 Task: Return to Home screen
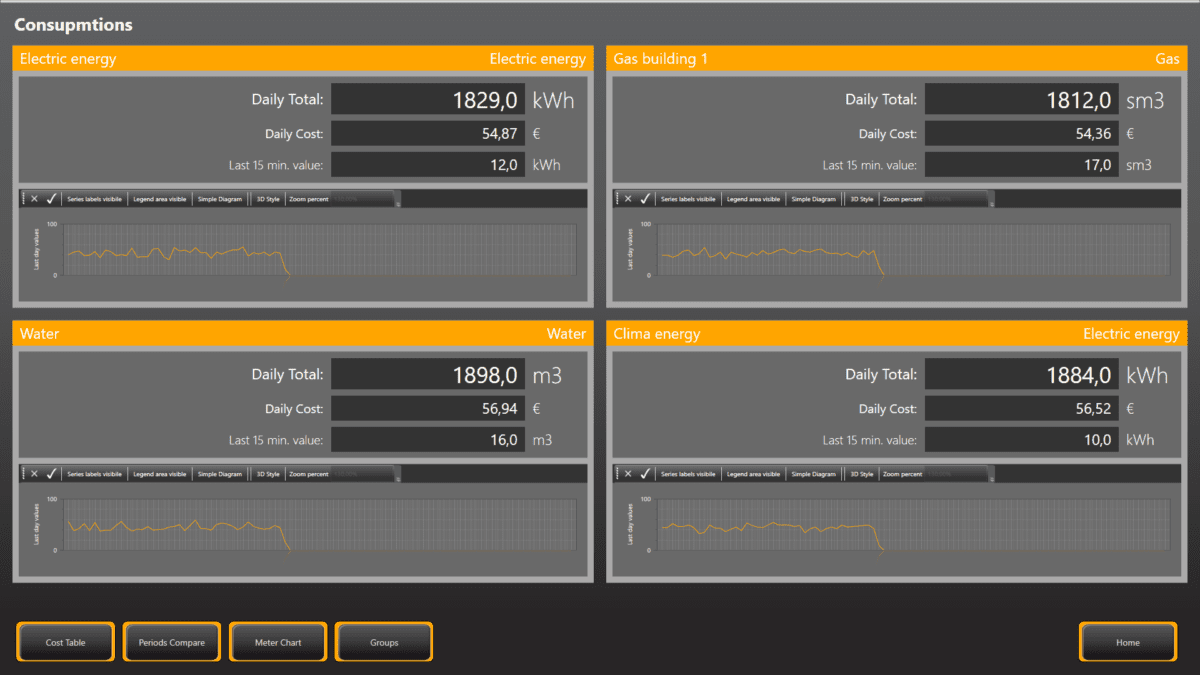(x=1127, y=642)
